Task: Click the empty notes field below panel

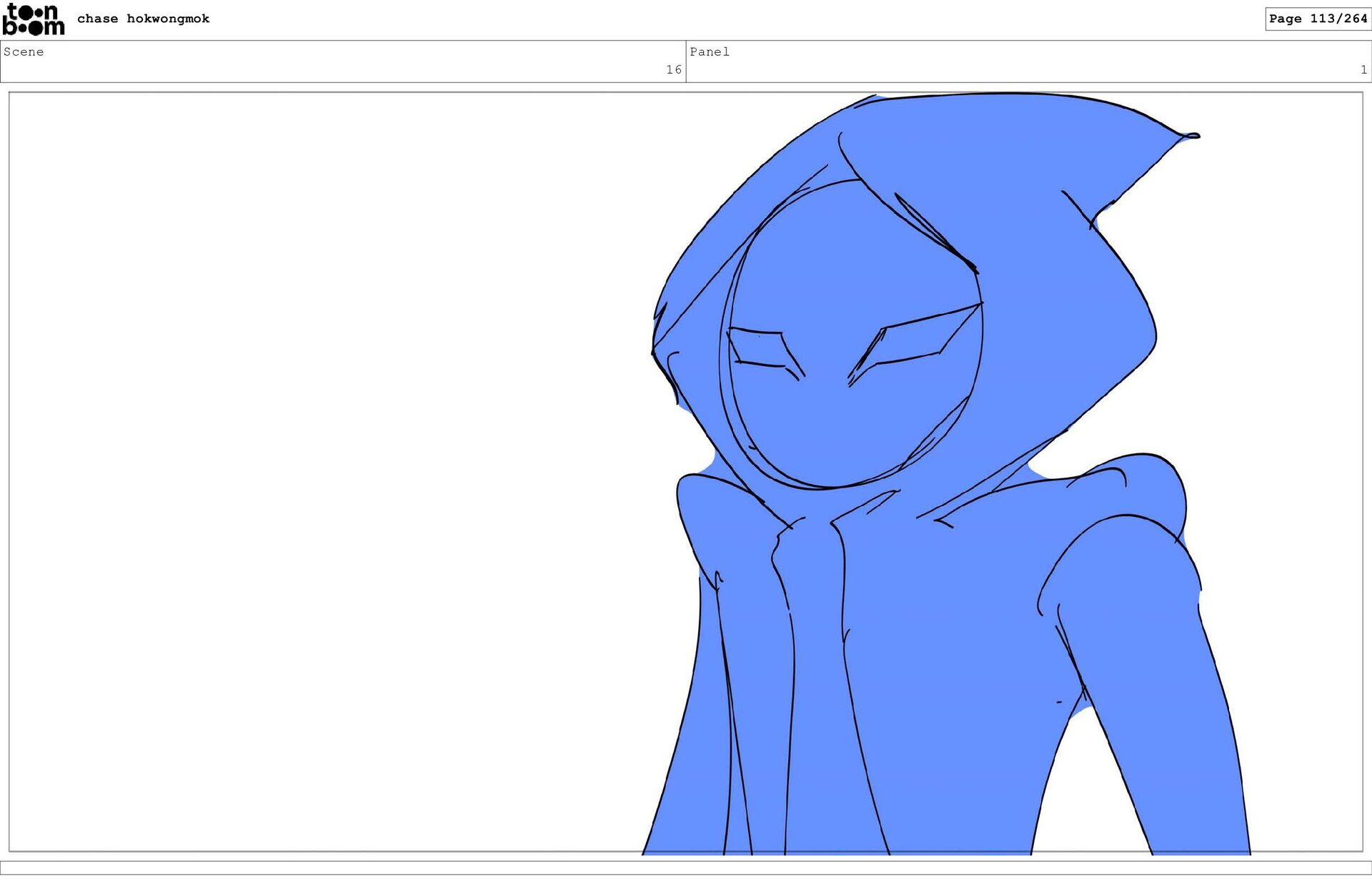Action: pos(686,867)
